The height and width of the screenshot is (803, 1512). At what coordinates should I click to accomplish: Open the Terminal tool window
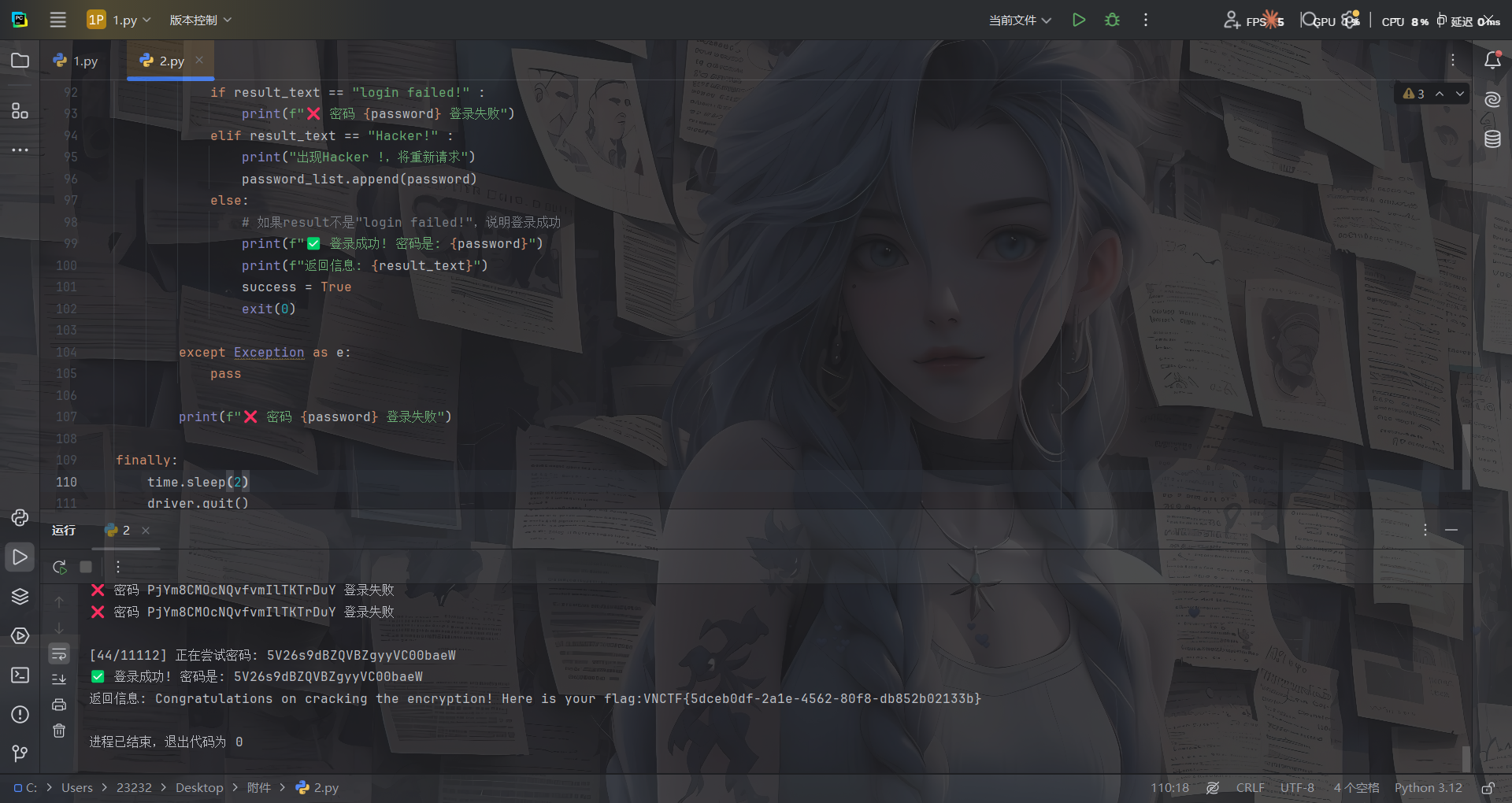pos(20,675)
